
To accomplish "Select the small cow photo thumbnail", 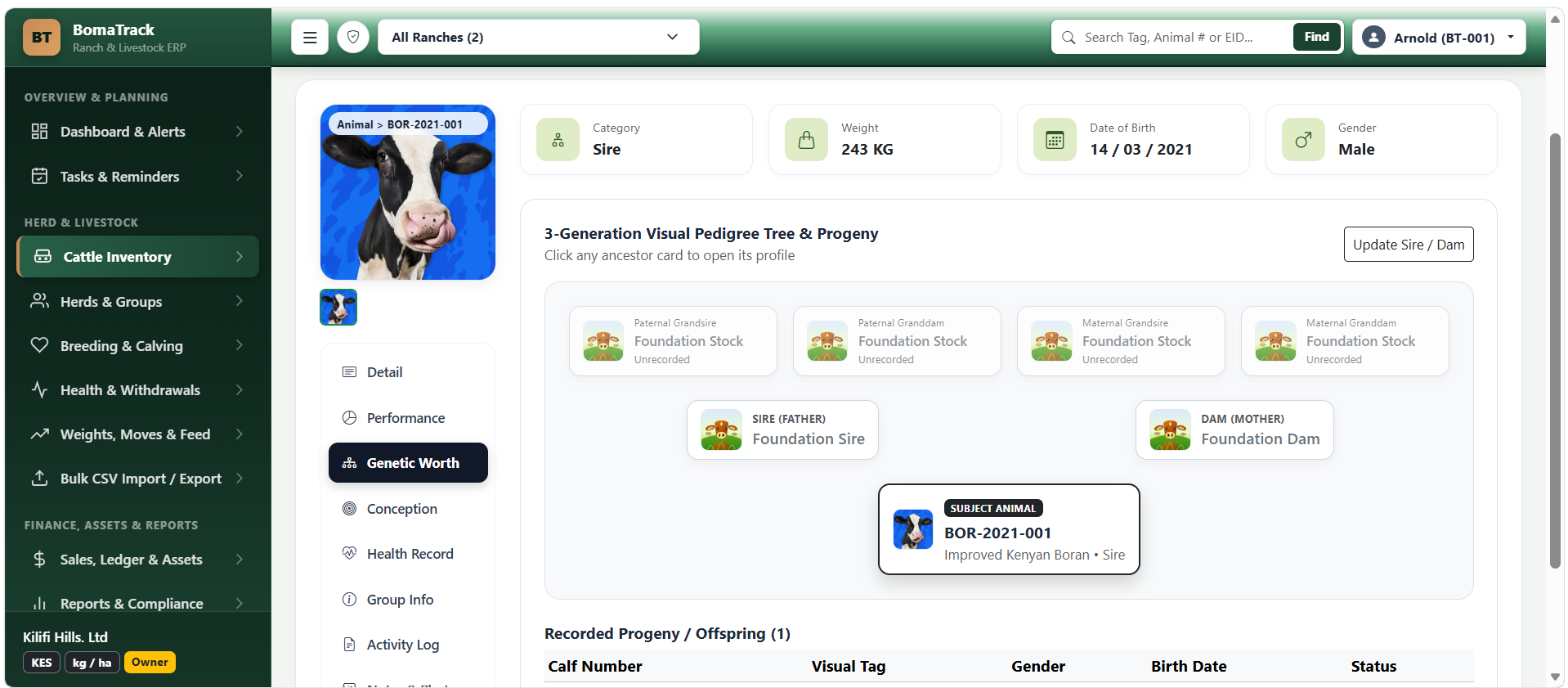I will [x=338, y=308].
